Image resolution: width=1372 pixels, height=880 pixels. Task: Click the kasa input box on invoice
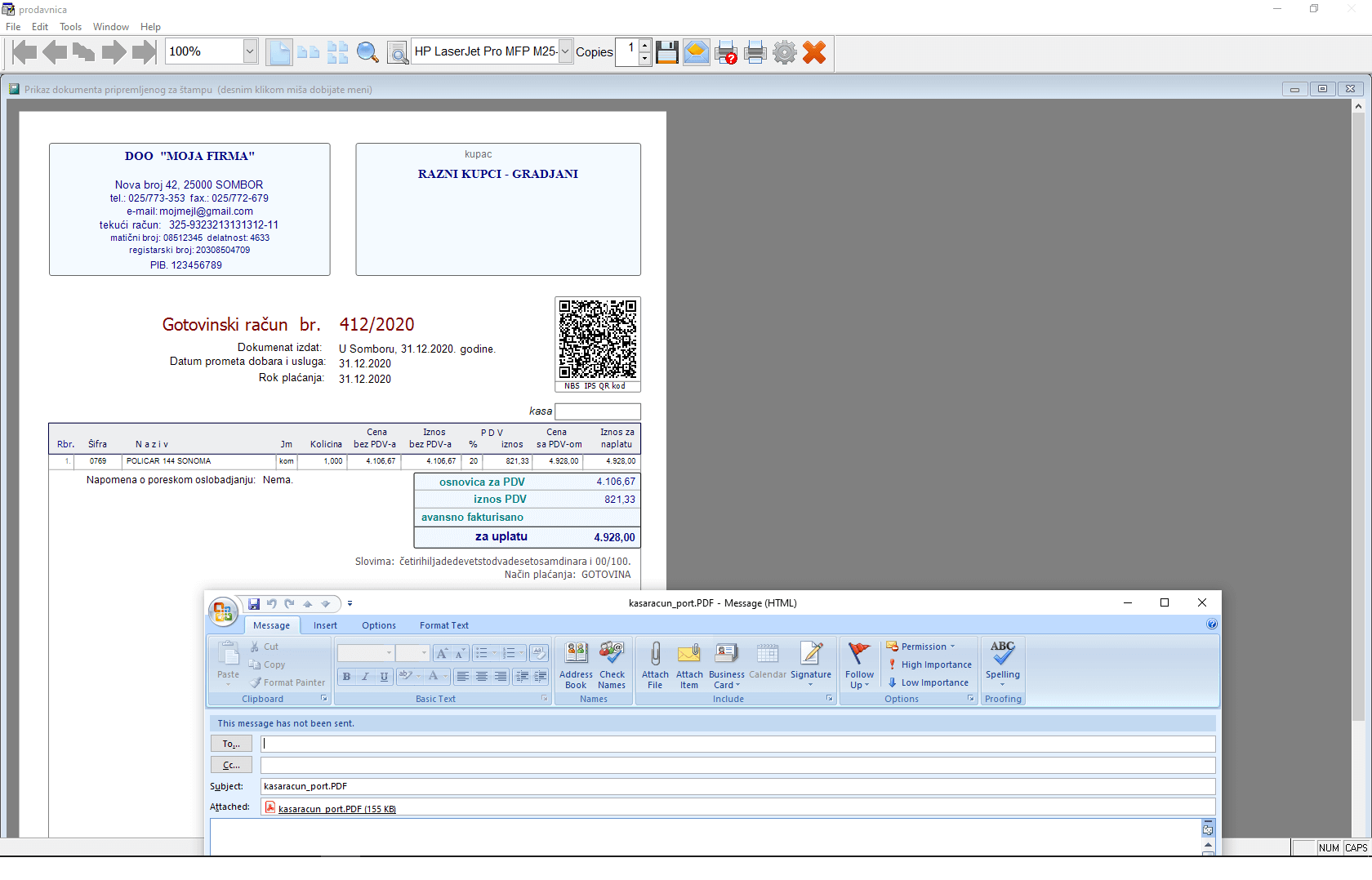pyautogui.click(x=598, y=411)
